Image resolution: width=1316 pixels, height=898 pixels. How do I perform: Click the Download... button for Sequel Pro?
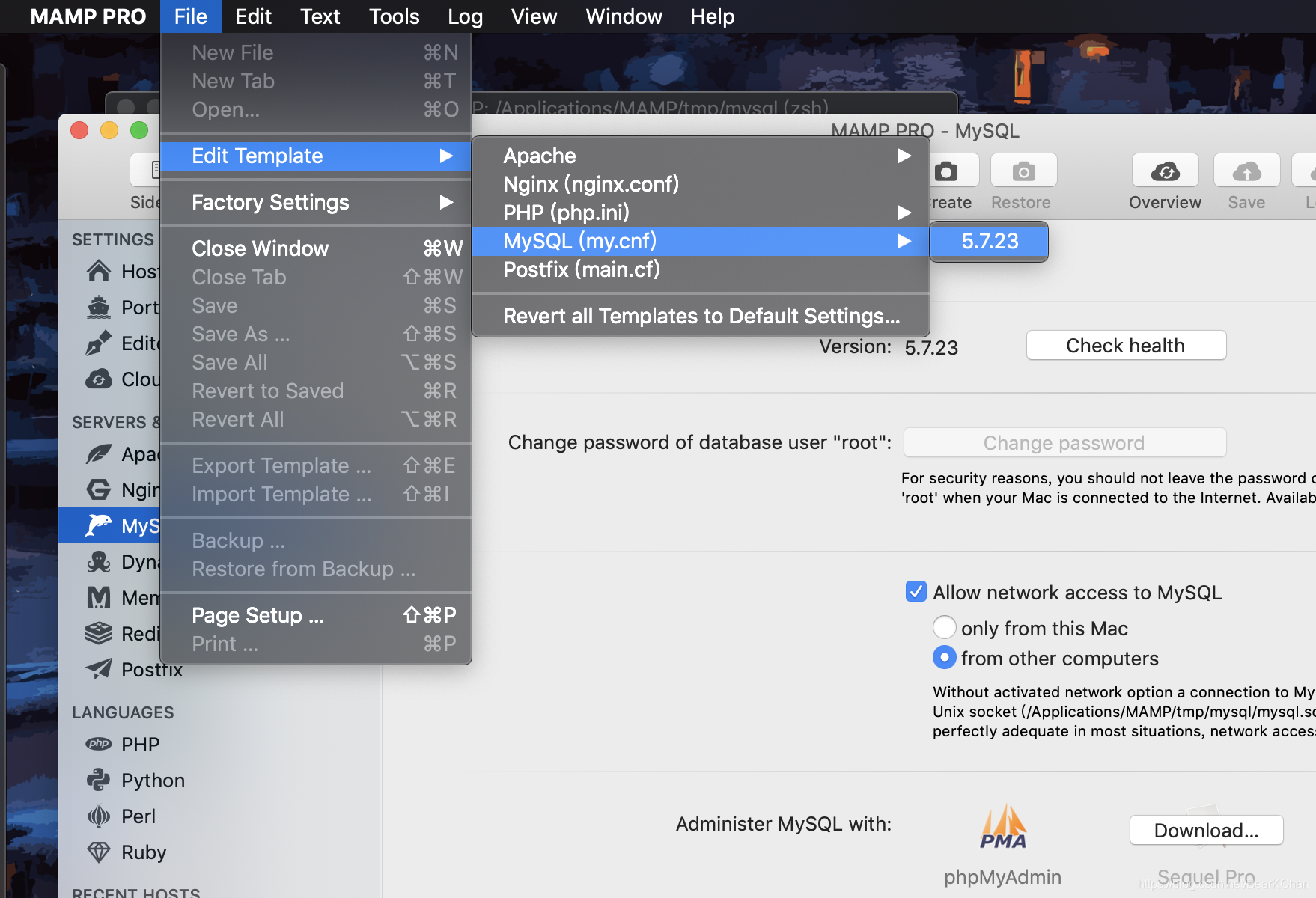[x=1206, y=830]
